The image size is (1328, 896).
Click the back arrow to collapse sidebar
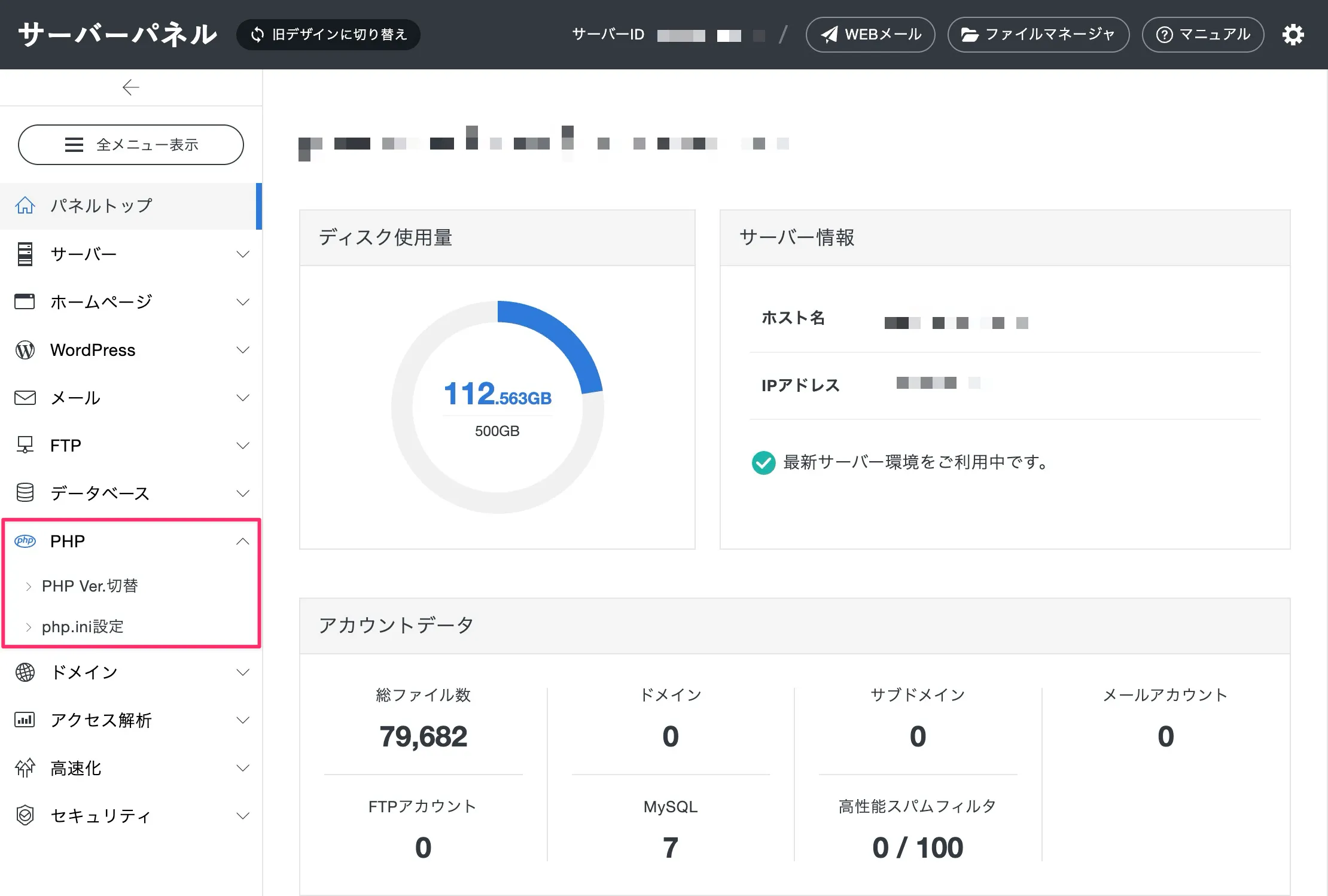(130, 87)
